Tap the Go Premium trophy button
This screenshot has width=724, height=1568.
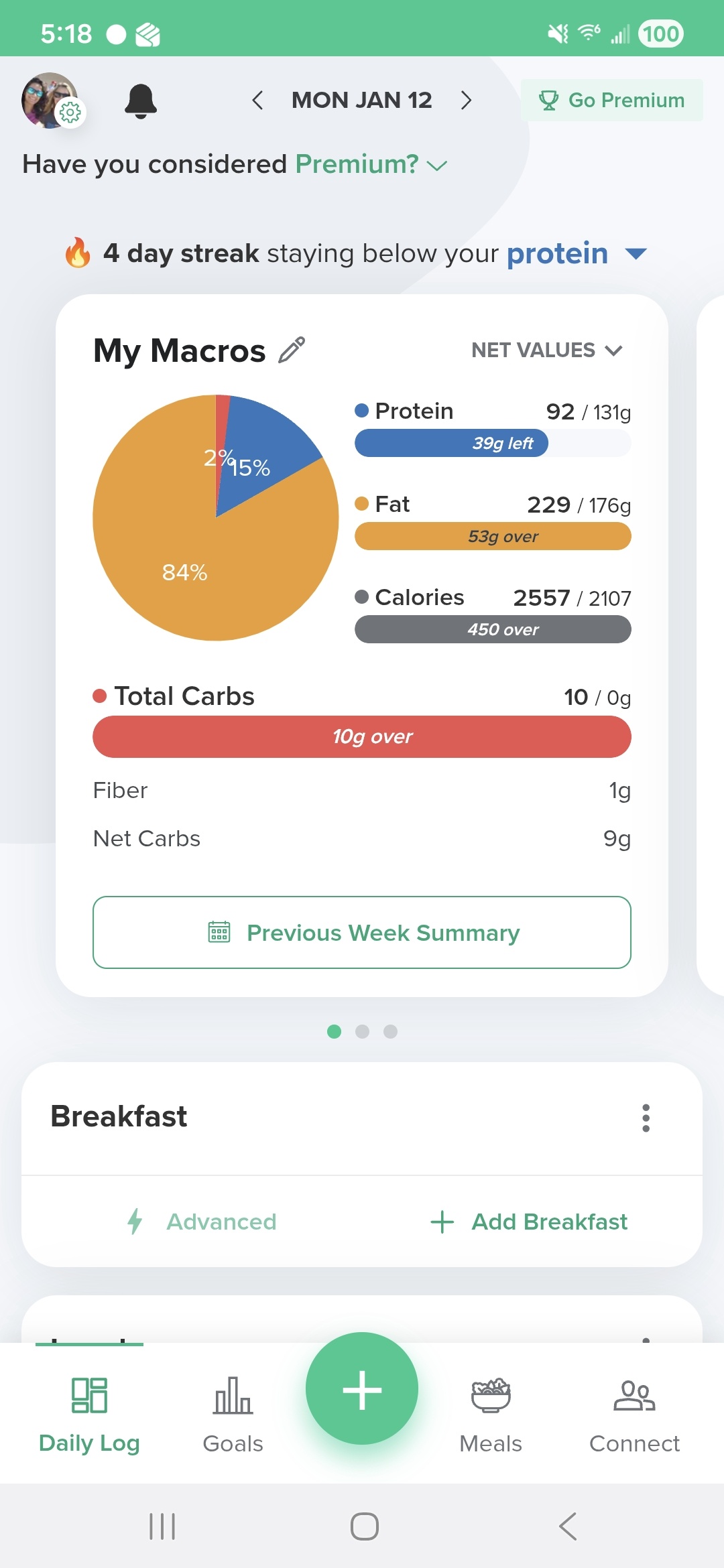pos(611,101)
